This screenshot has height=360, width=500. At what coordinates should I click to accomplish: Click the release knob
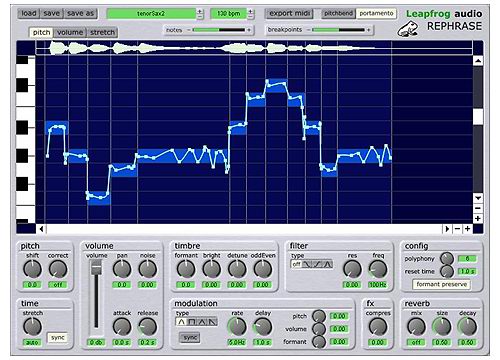(148, 327)
